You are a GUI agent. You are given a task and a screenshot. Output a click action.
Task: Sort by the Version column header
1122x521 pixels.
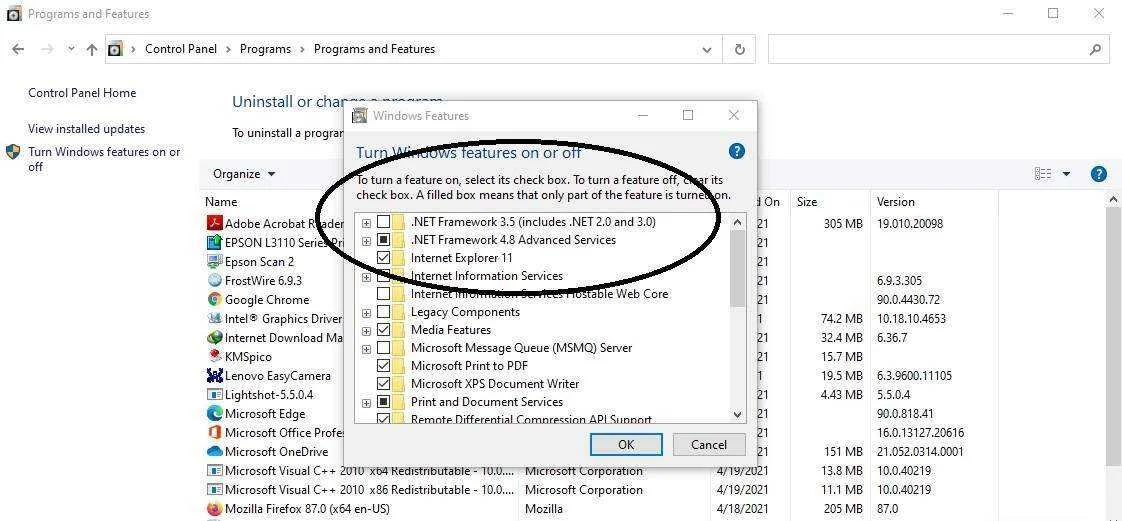click(896, 202)
